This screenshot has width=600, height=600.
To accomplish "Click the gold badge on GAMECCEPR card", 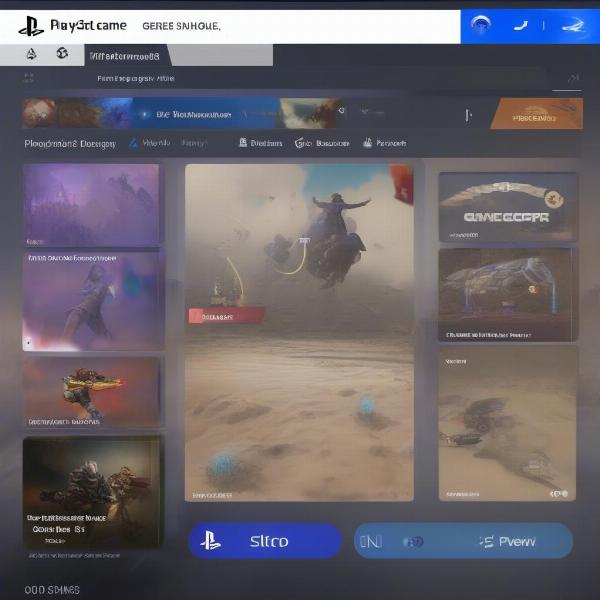I will click(554, 199).
